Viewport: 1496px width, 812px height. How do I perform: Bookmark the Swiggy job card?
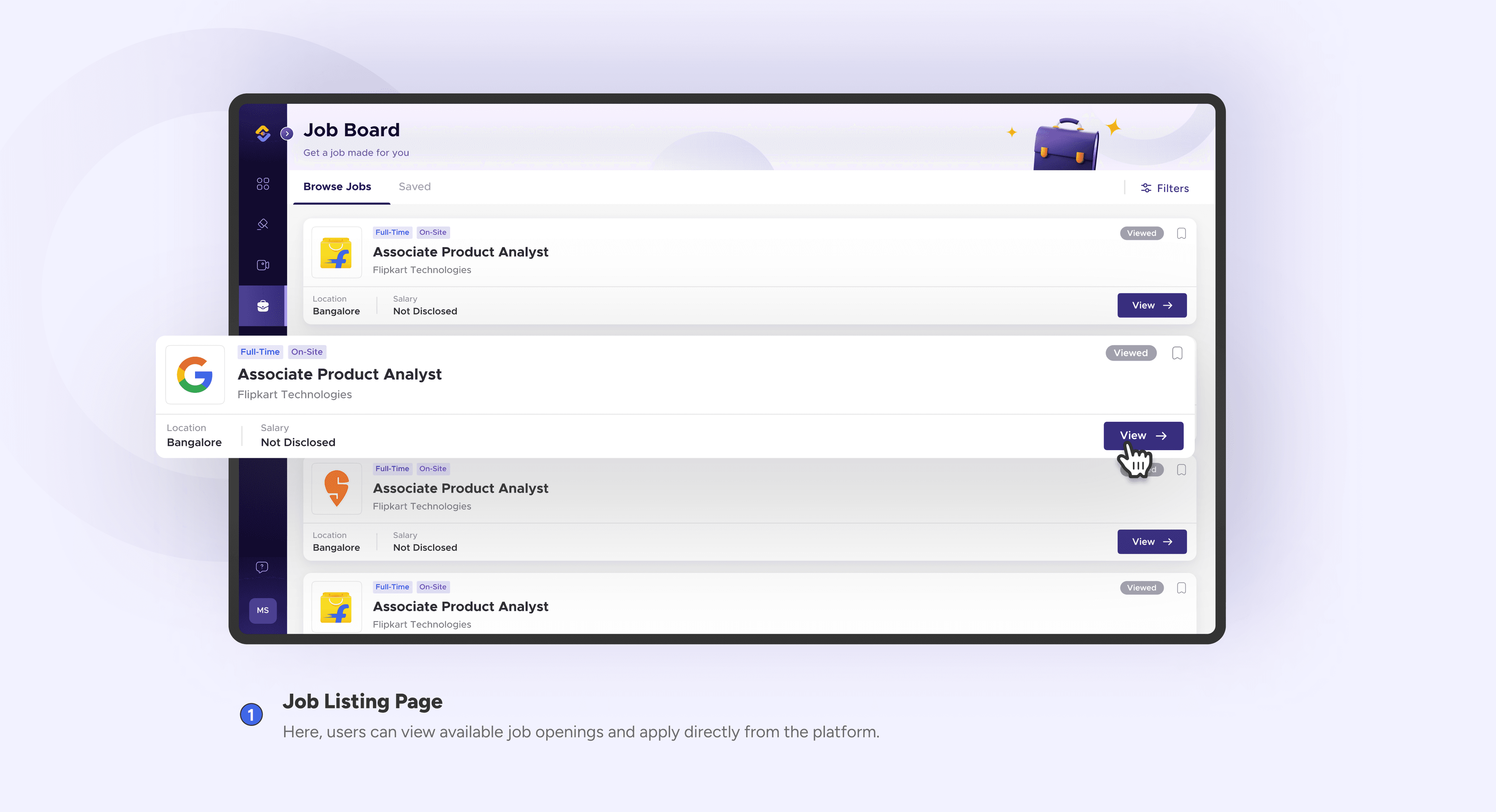pyautogui.click(x=1181, y=470)
